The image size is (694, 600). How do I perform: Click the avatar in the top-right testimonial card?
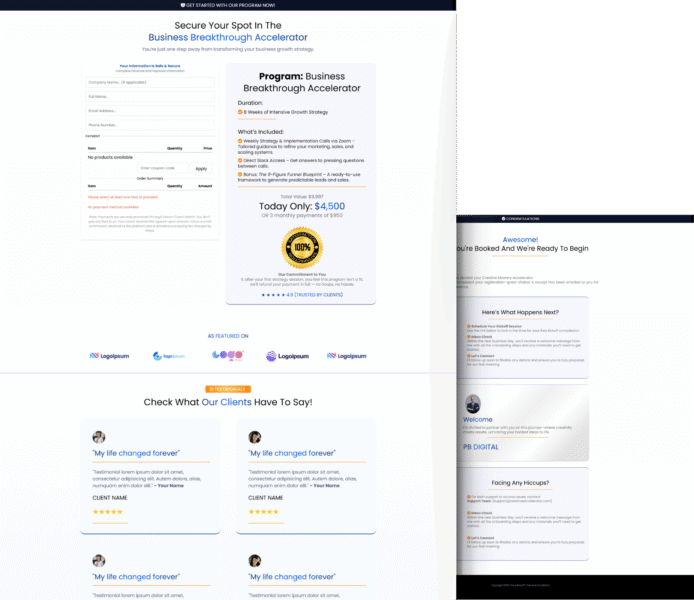254,437
